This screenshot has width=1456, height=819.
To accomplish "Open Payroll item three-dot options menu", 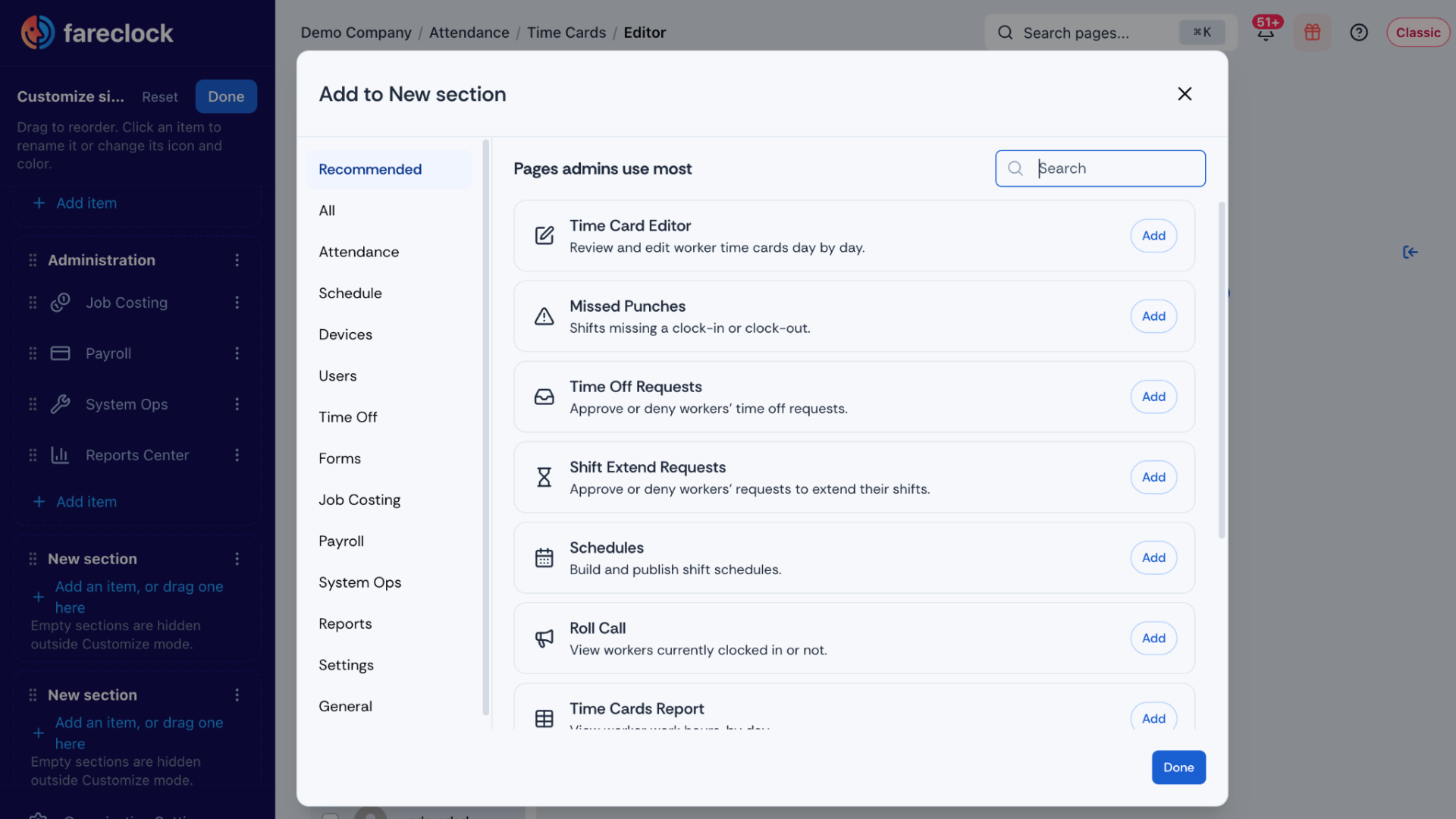I will (x=237, y=353).
